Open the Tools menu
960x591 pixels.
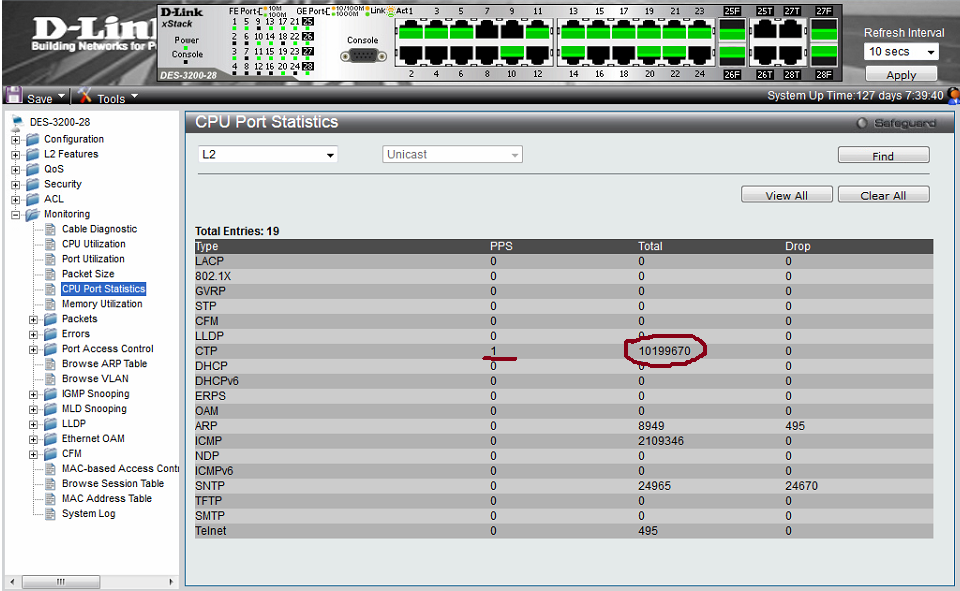(x=117, y=98)
